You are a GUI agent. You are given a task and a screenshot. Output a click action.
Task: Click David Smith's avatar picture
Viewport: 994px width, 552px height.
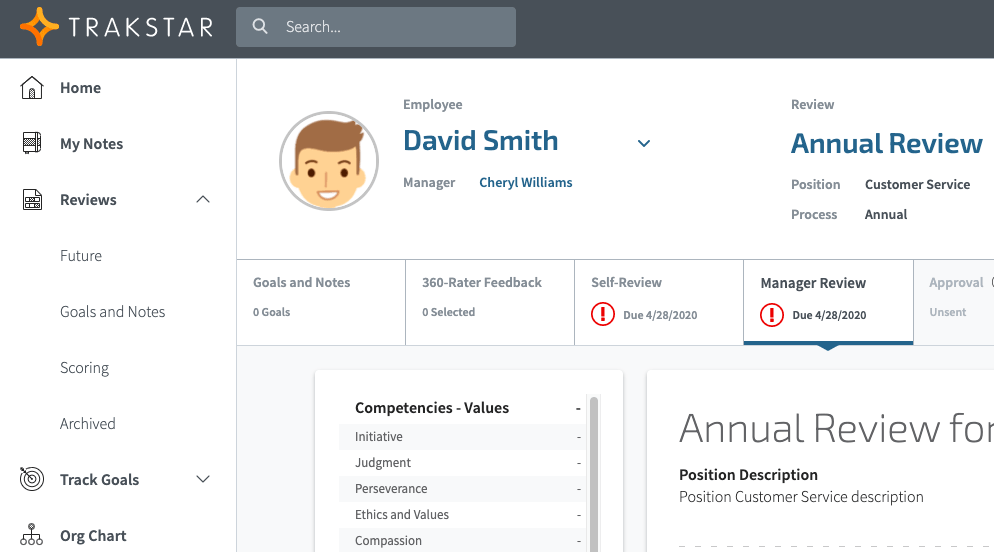329,161
